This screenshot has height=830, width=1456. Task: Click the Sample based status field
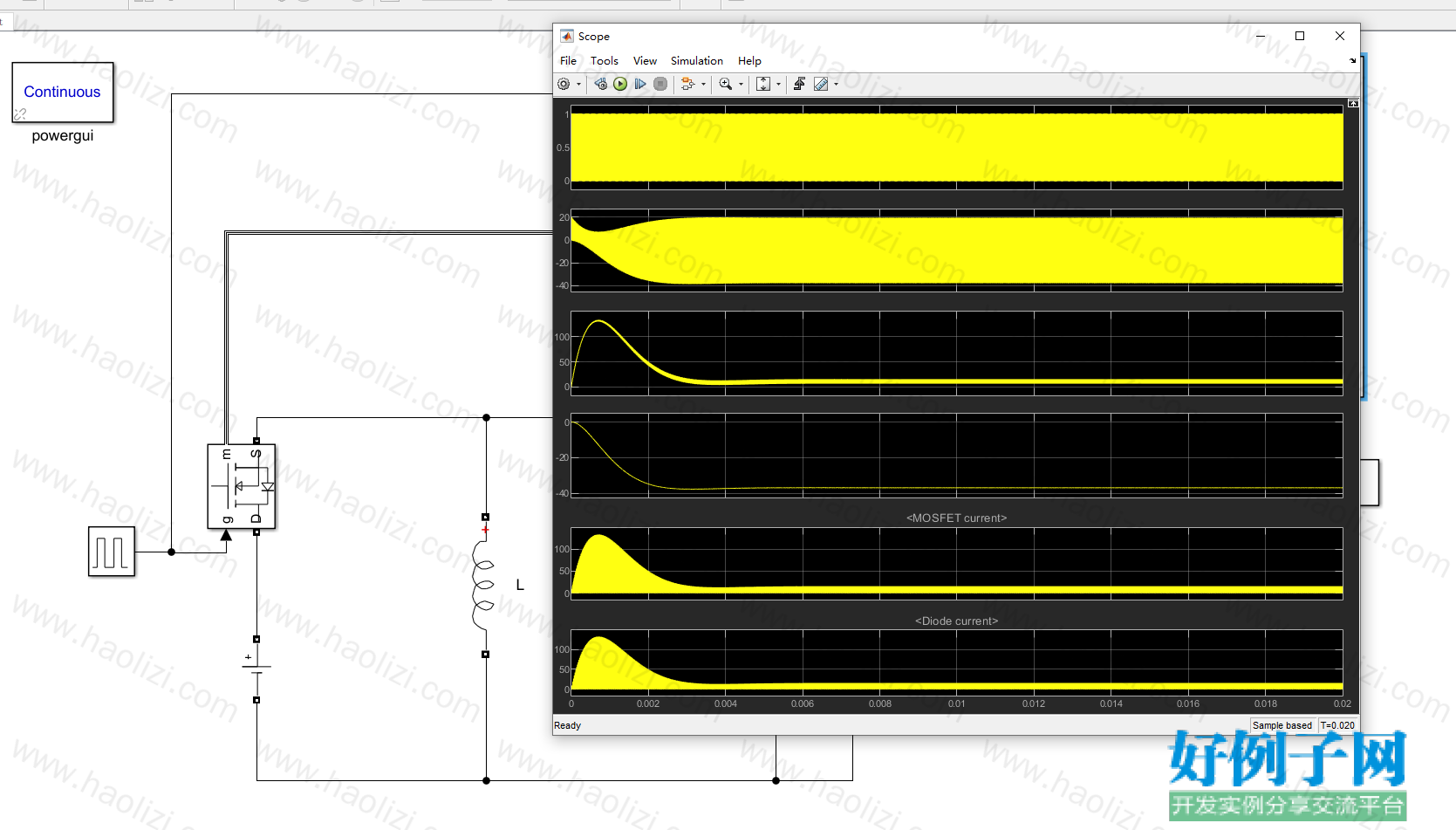tap(1282, 725)
